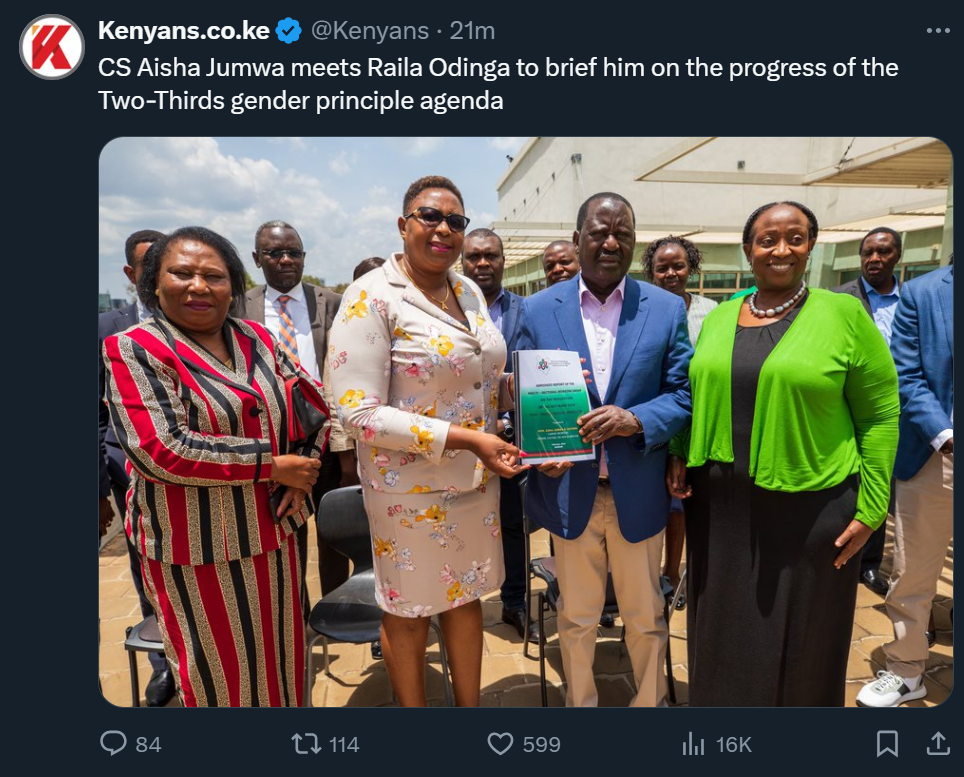Viewport: 964px width, 777px height.
Task: Bookmark this tweet
Action: (887, 744)
